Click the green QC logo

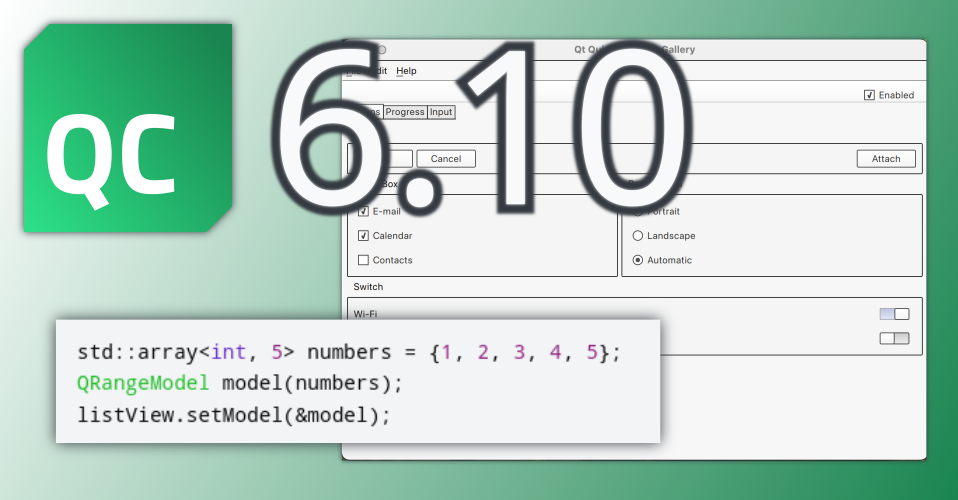127,128
